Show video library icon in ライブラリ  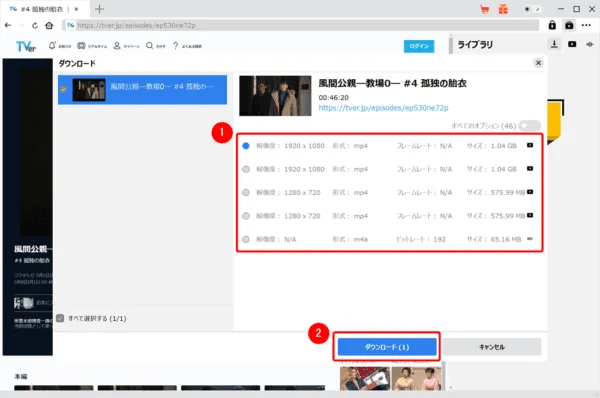[572, 44]
